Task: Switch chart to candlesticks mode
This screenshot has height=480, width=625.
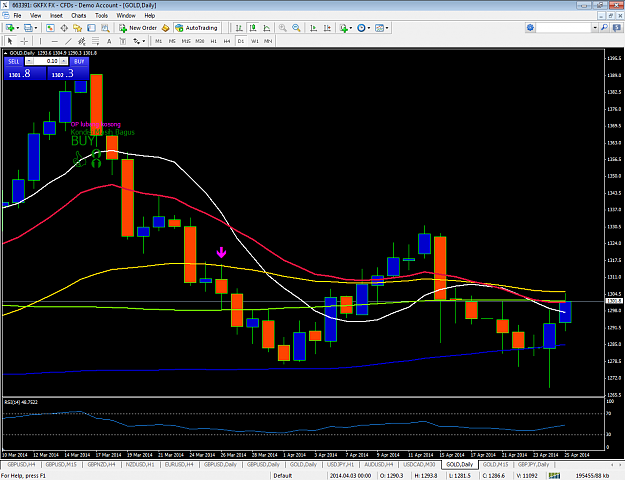Action: coord(253,28)
